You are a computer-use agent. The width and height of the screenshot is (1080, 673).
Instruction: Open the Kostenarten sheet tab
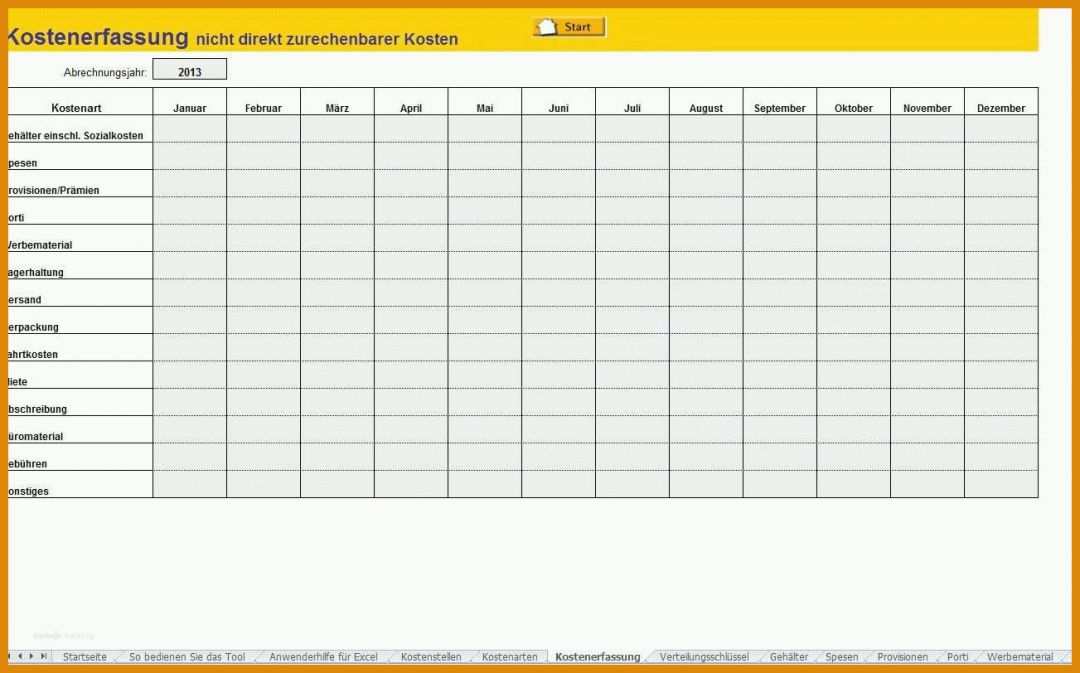(510, 656)
